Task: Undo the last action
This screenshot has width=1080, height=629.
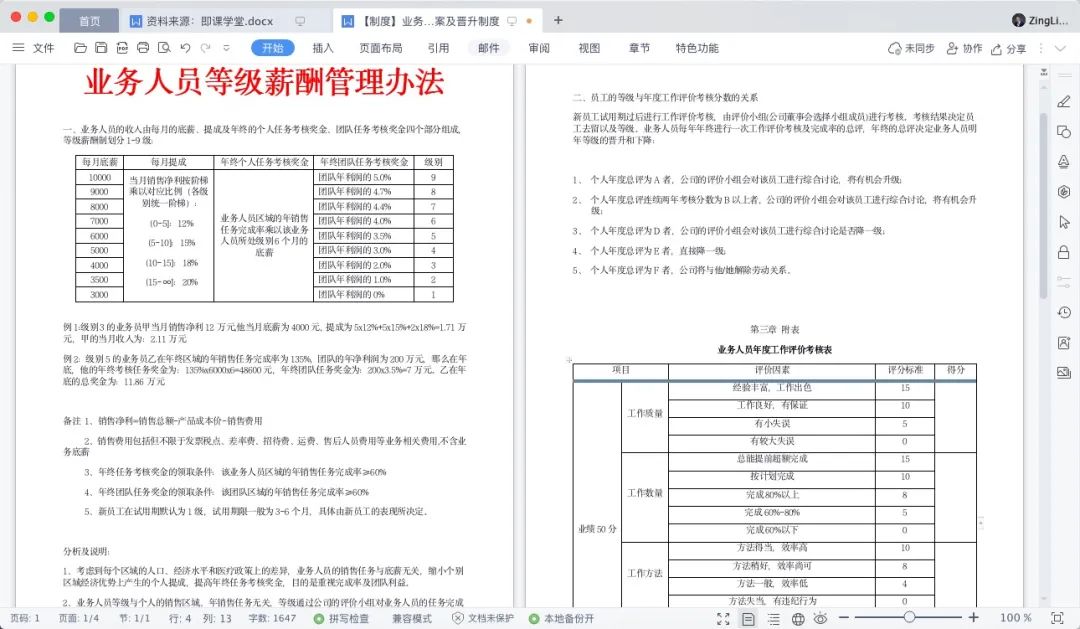Action: (185, 48)
